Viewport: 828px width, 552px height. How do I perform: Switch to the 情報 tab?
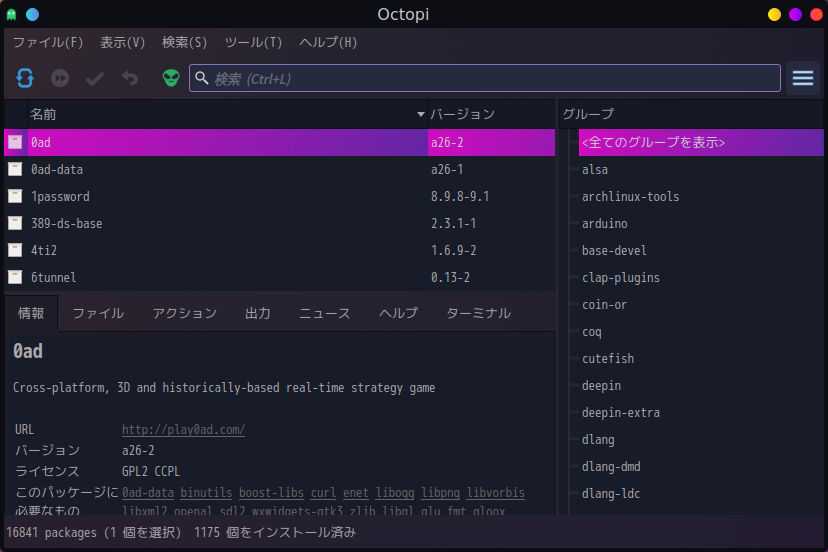click(x=31, y=313)
